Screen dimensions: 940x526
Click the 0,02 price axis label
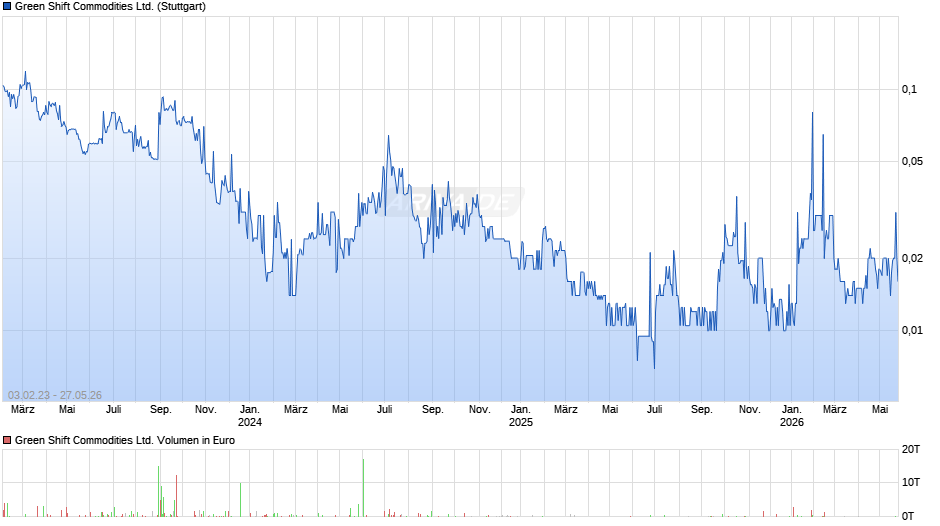pyautogui.click(x=912, y=259)
